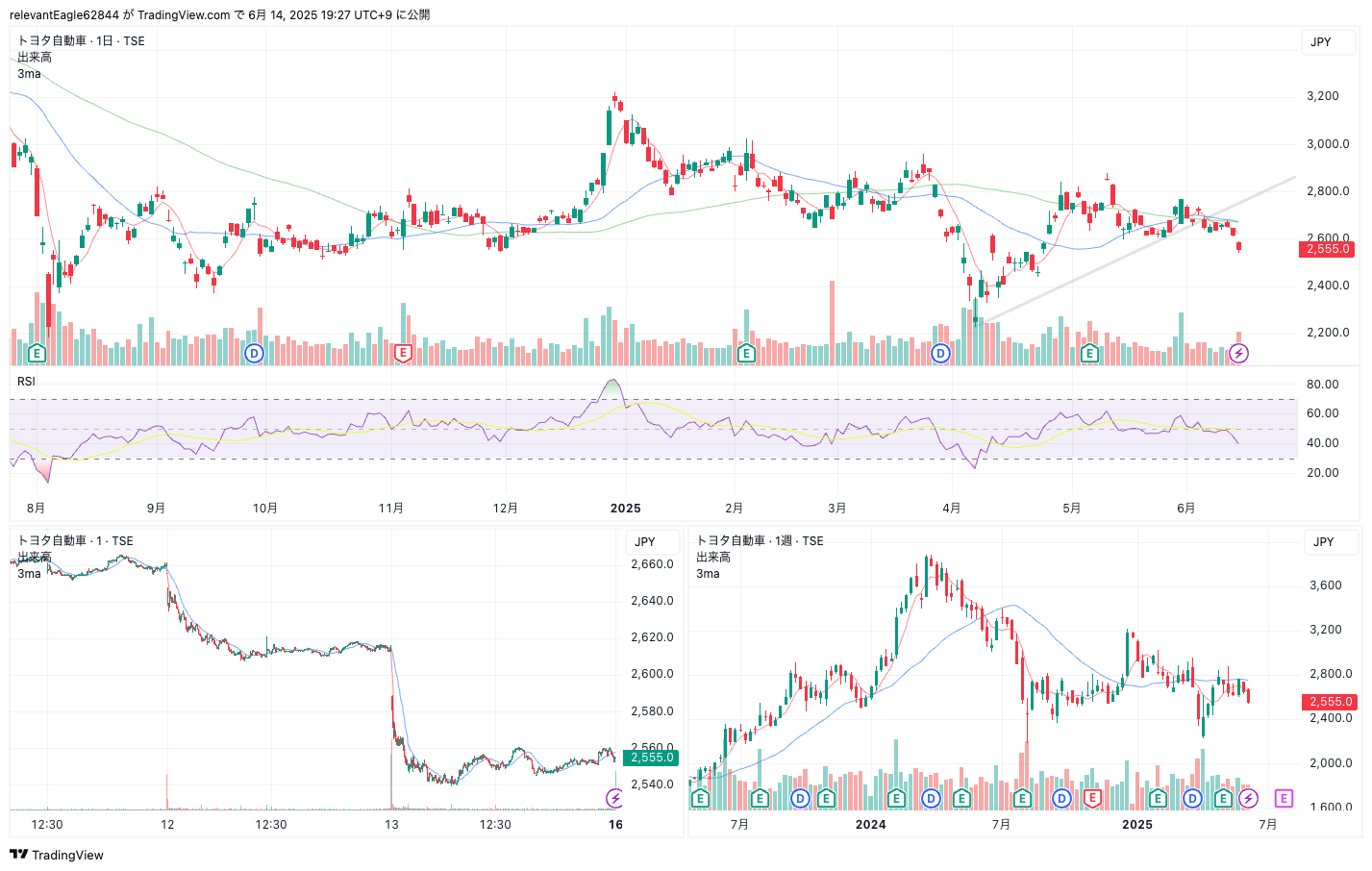Click the weekly chart dividend marker just after 2024
The image size is (1372, 871).
[x=931, y=798]
